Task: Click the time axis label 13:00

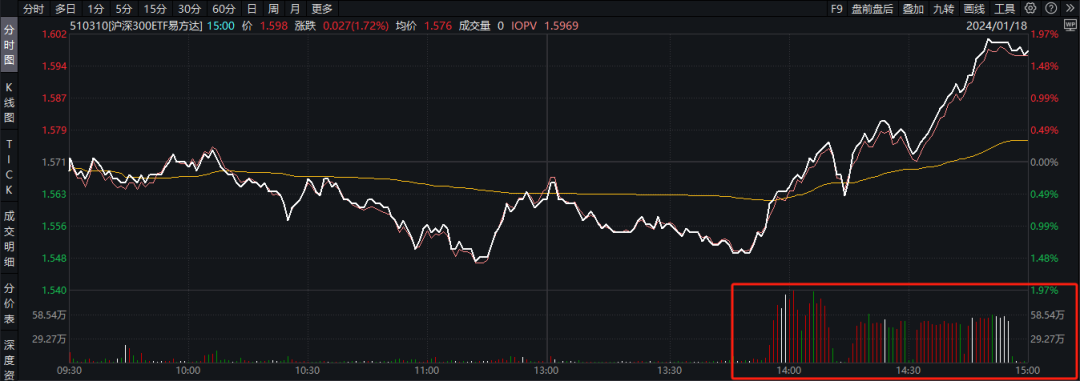Action: click(x=547, y=370)
